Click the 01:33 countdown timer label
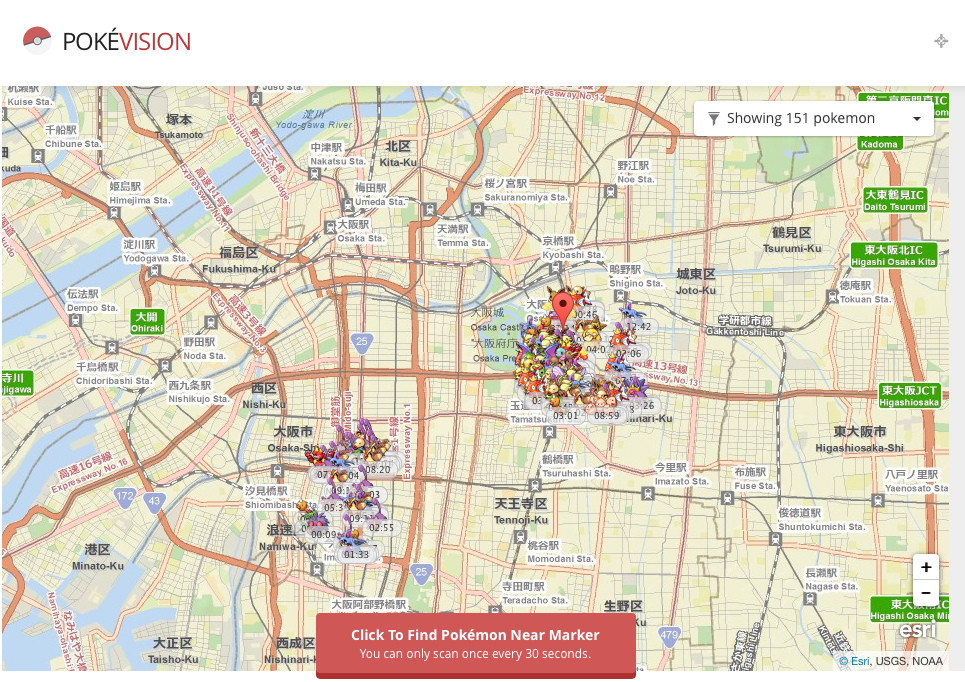 356,554
